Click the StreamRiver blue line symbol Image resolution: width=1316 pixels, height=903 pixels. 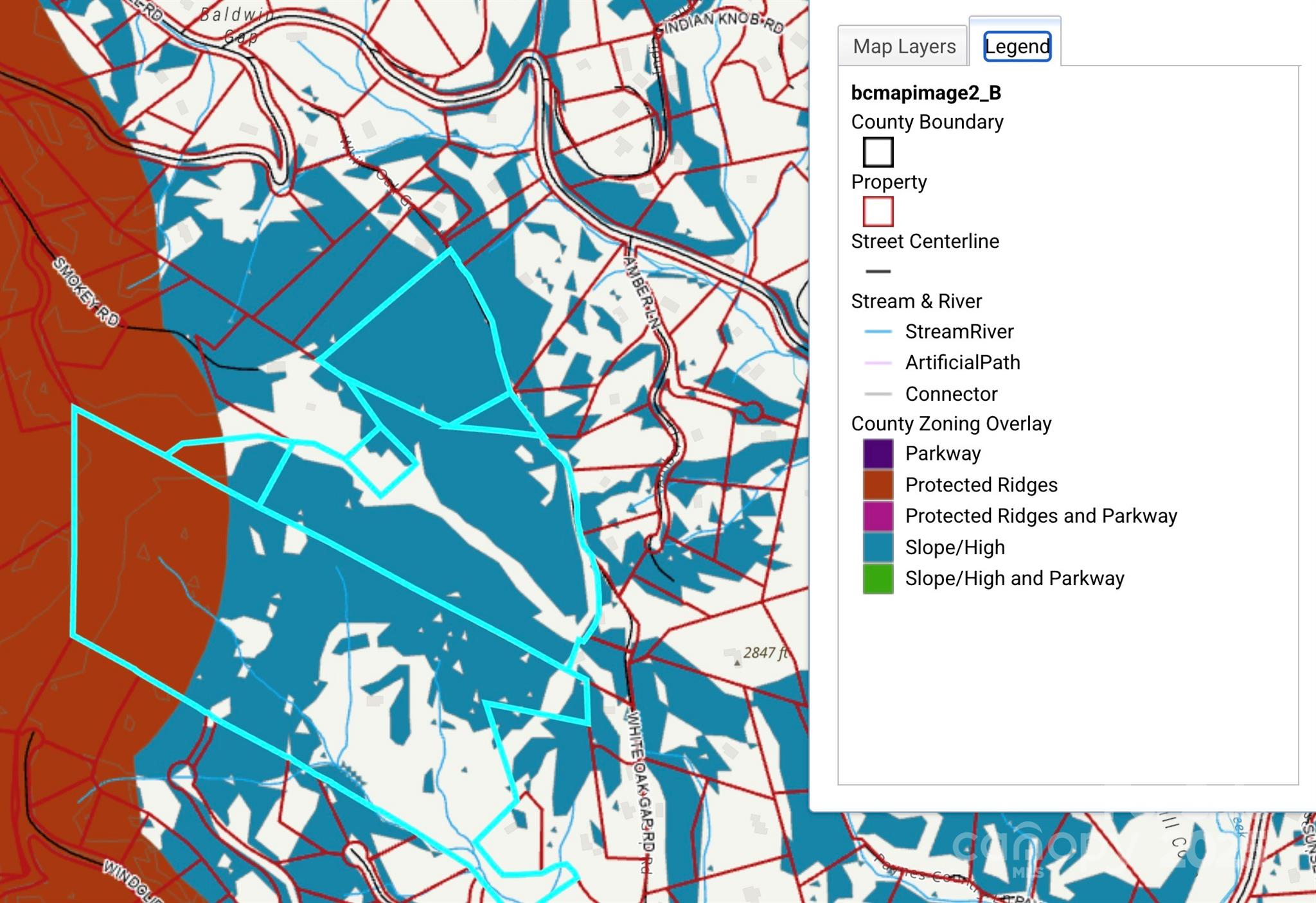tap(878, 331)
